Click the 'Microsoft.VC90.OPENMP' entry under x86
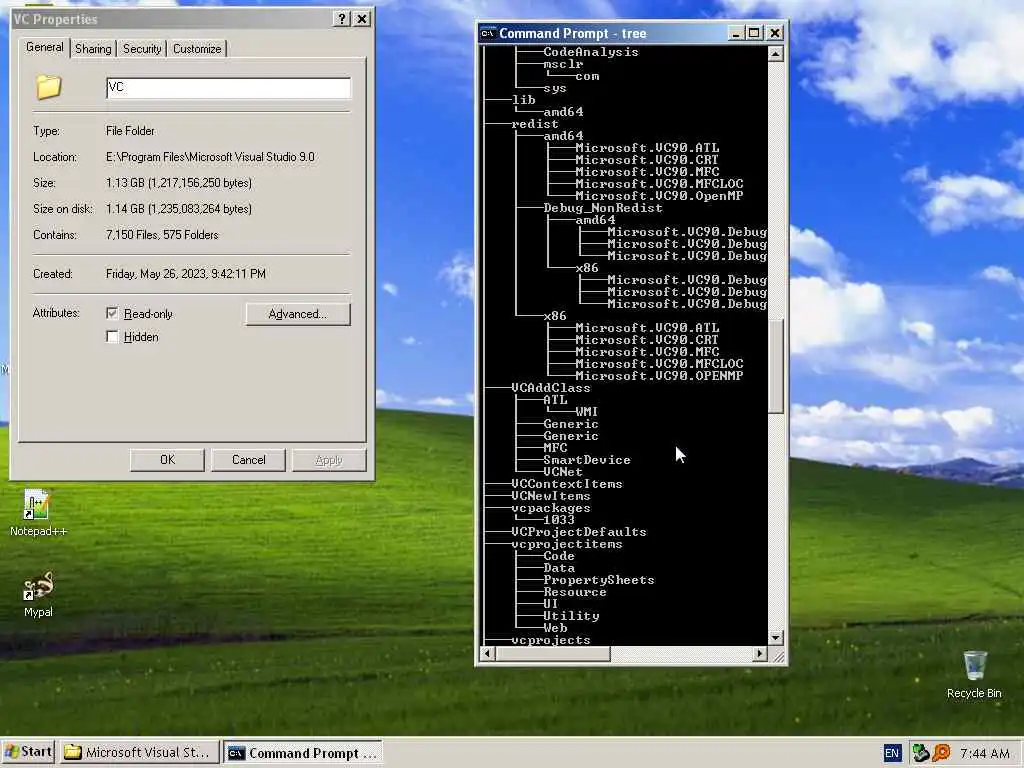Image resolution: width=1024 pixels, height=768 pixels. coord(659,376)
